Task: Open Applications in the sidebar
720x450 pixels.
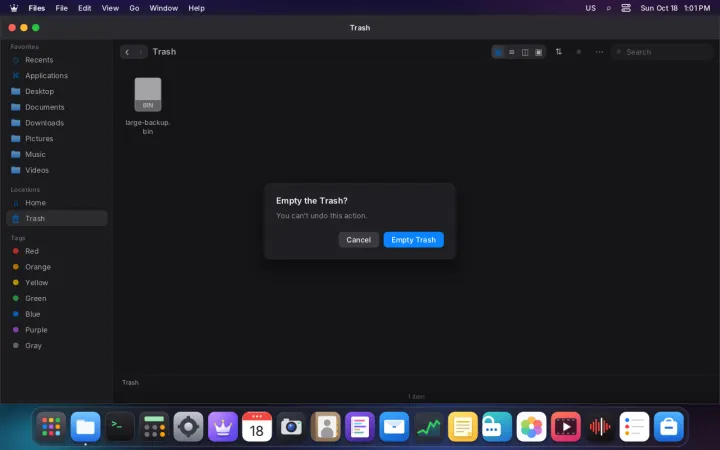Action: pyautogui.click(x=56, y=75)
